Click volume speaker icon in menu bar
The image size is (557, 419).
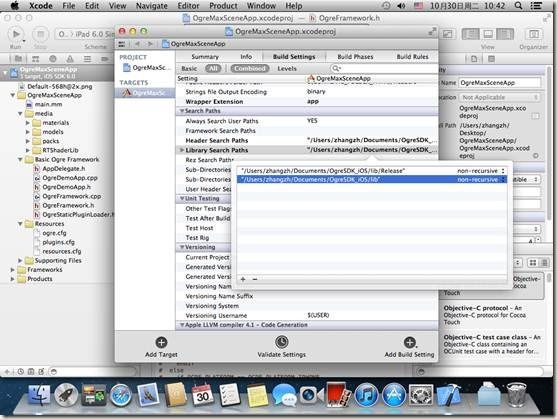pyautogui.click(x=402, y=6)
